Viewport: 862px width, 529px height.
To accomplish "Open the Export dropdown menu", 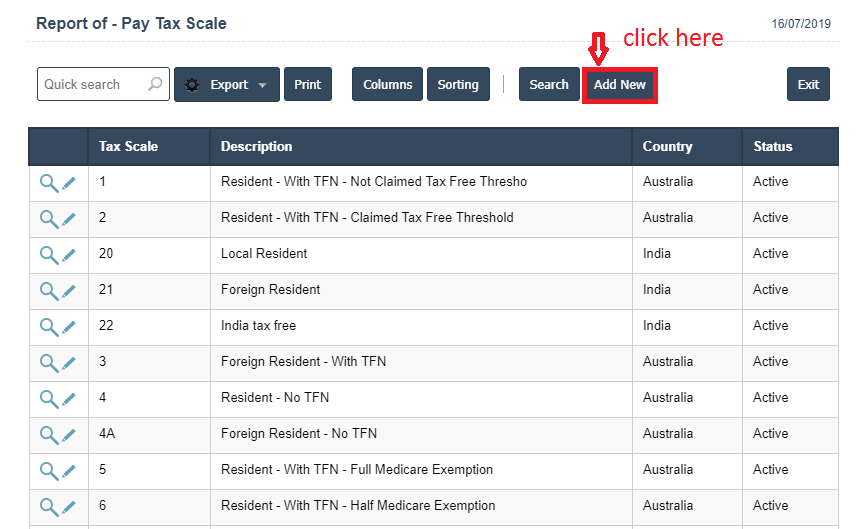I will tap(226, 85).
